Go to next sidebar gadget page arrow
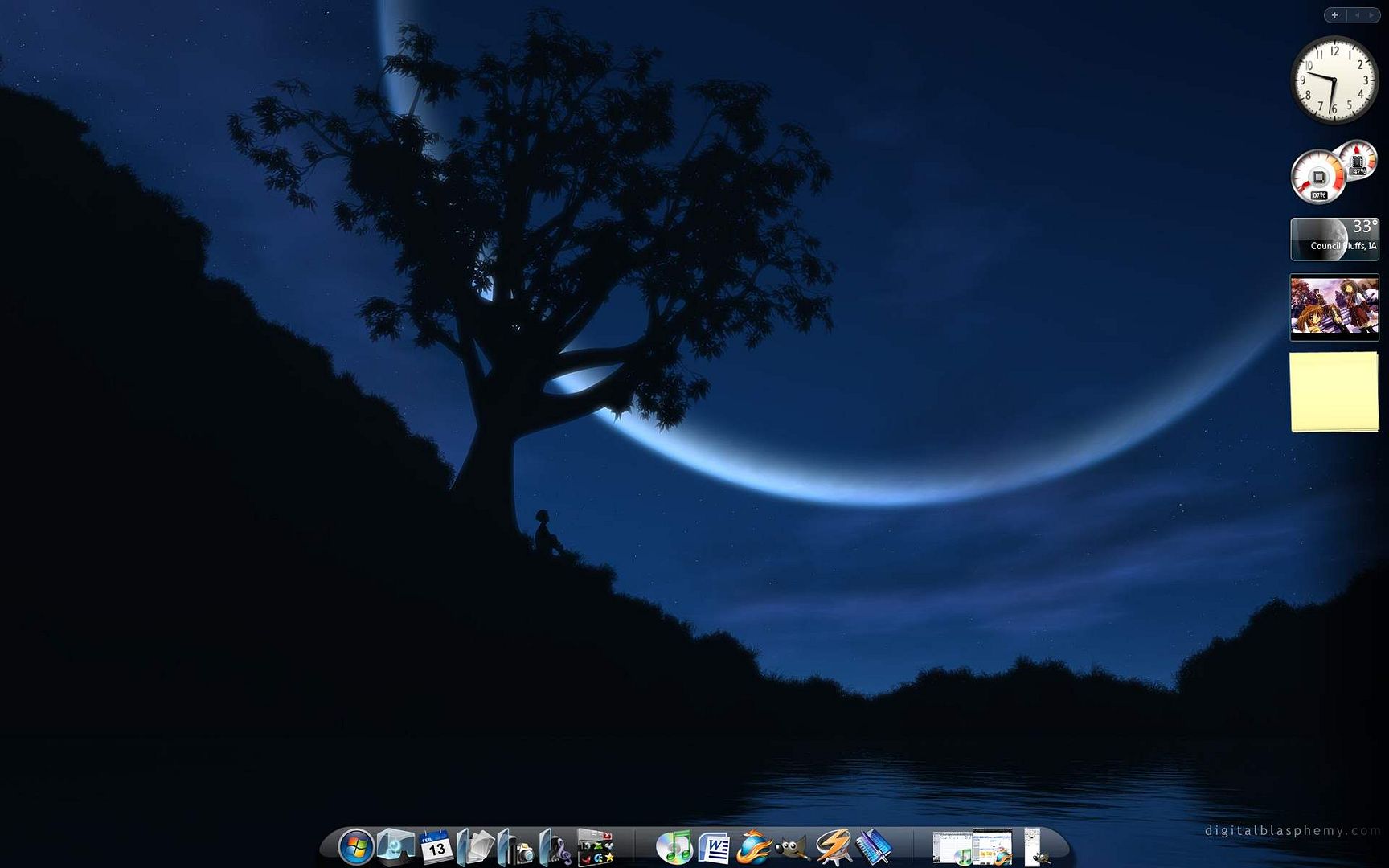 [x=1371, y=15]
